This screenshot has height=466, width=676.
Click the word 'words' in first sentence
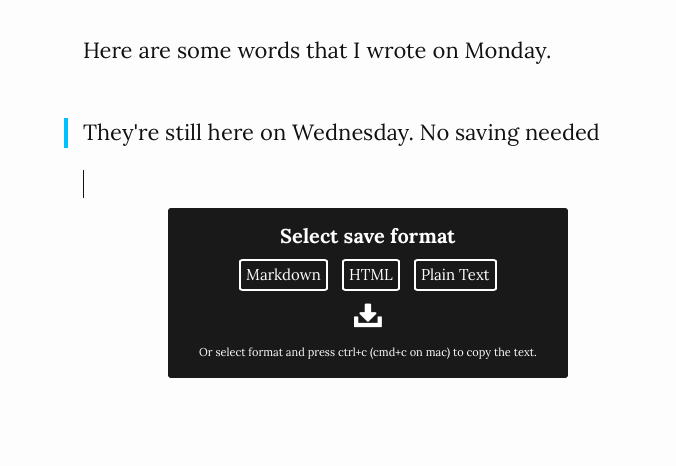tap(269, 51)
